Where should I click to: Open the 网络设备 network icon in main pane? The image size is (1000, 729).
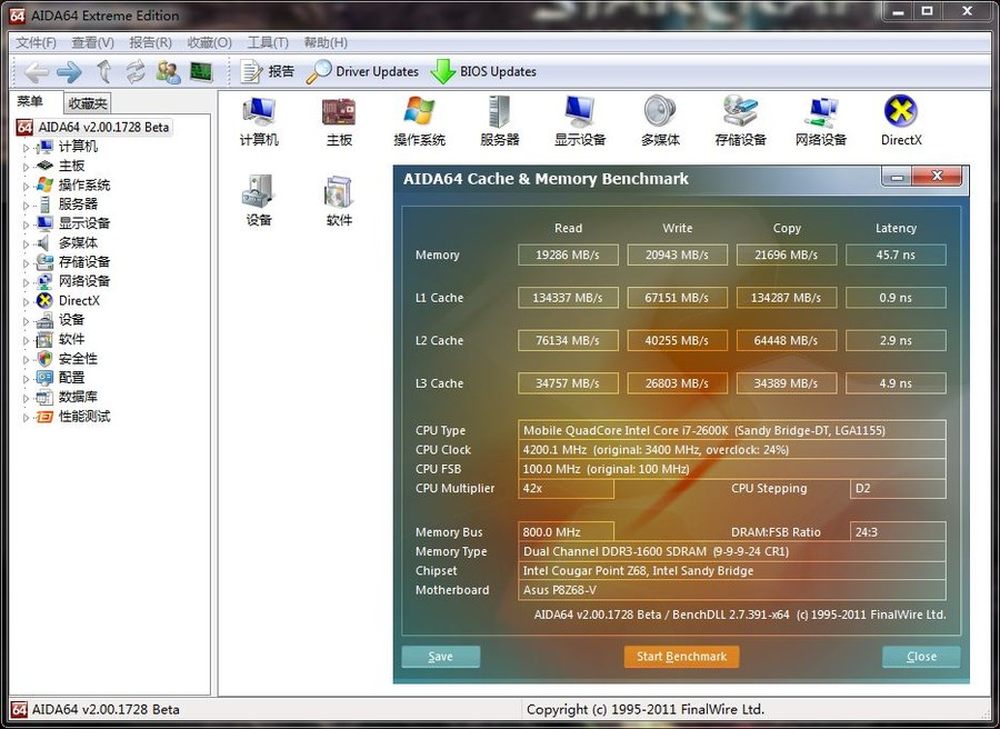tap(821, 121)
